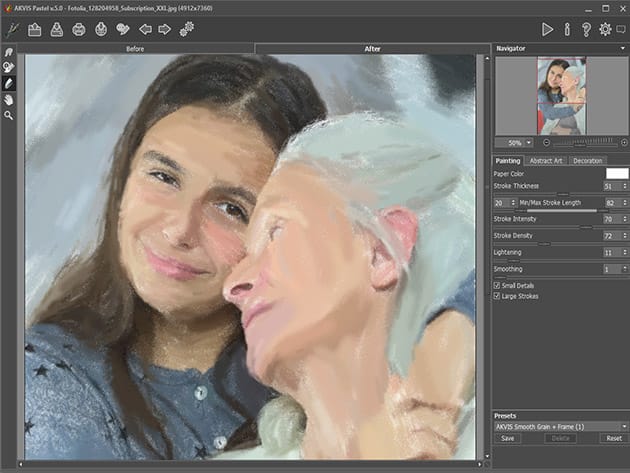Open Preferences gear icon
Image resolution: width=630 pixels, height=473 pixels.
605,29
